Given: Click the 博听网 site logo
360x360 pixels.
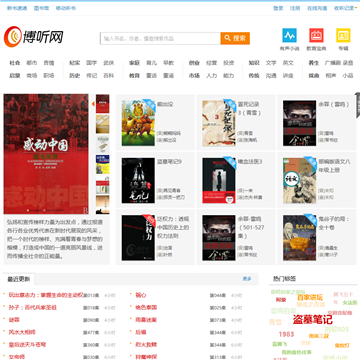Looking at the screenshot, I should (x=34, y=36).
